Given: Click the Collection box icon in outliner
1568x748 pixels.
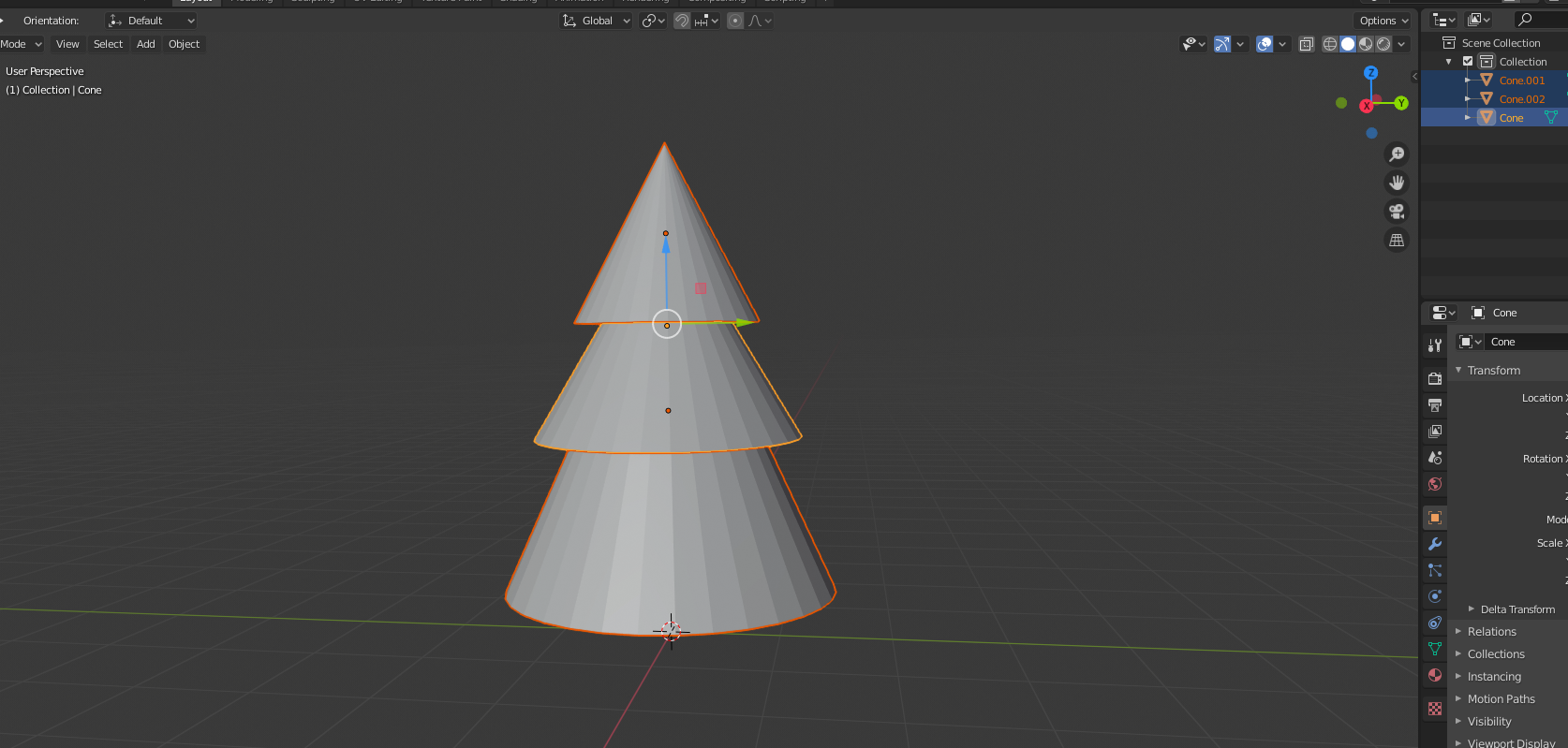Looking at the screenshot, I should (x=1487, y=62).
